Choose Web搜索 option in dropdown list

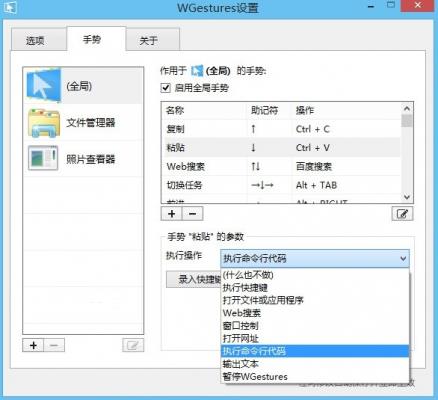tap(315, 313)
